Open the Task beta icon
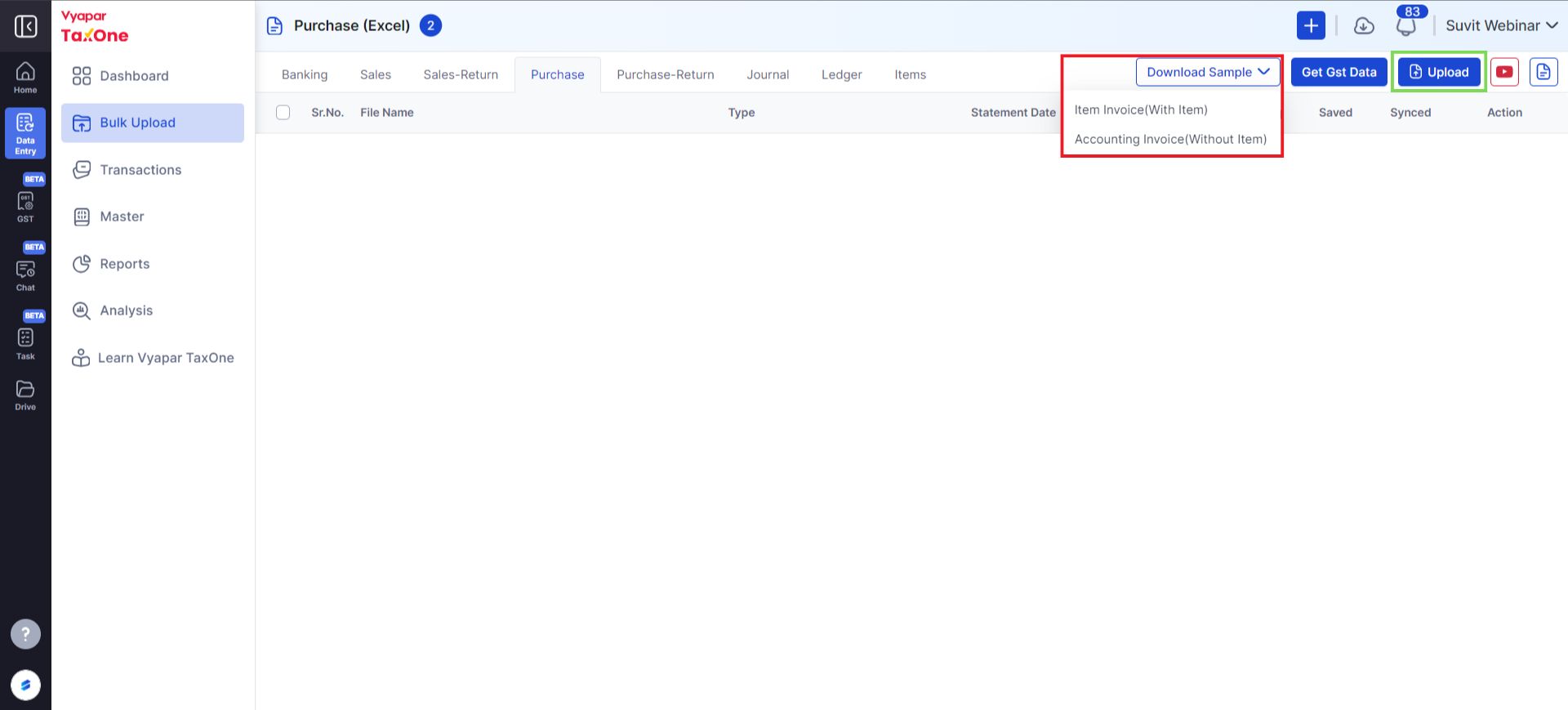 pos(25,343)
